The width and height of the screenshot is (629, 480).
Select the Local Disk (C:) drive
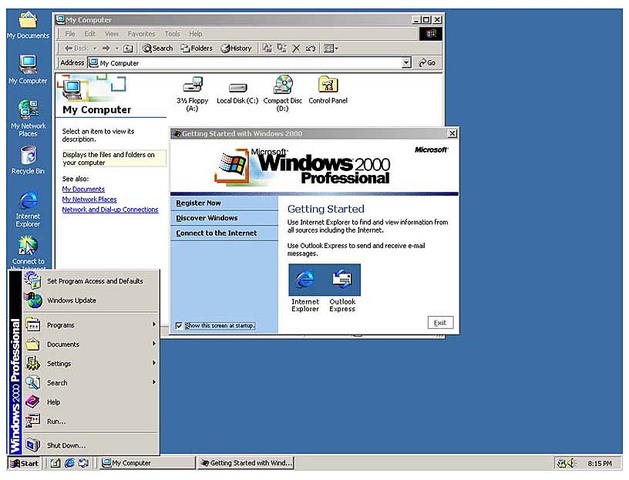click(237, 93)
